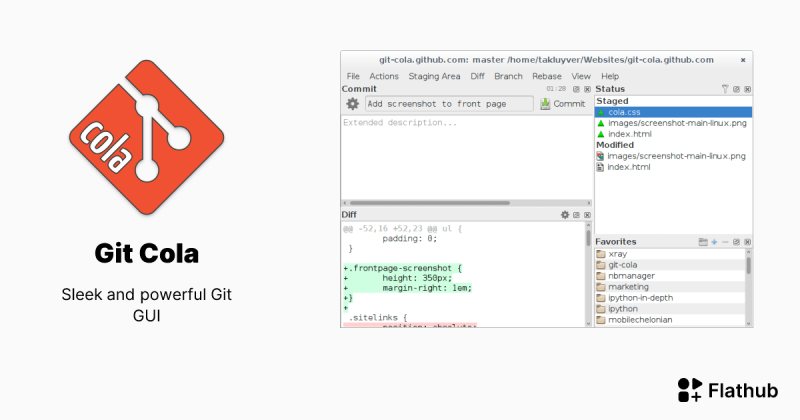Open the mobilechelonian favorite repository
This screenshot has width=800, height=420.
670,320
